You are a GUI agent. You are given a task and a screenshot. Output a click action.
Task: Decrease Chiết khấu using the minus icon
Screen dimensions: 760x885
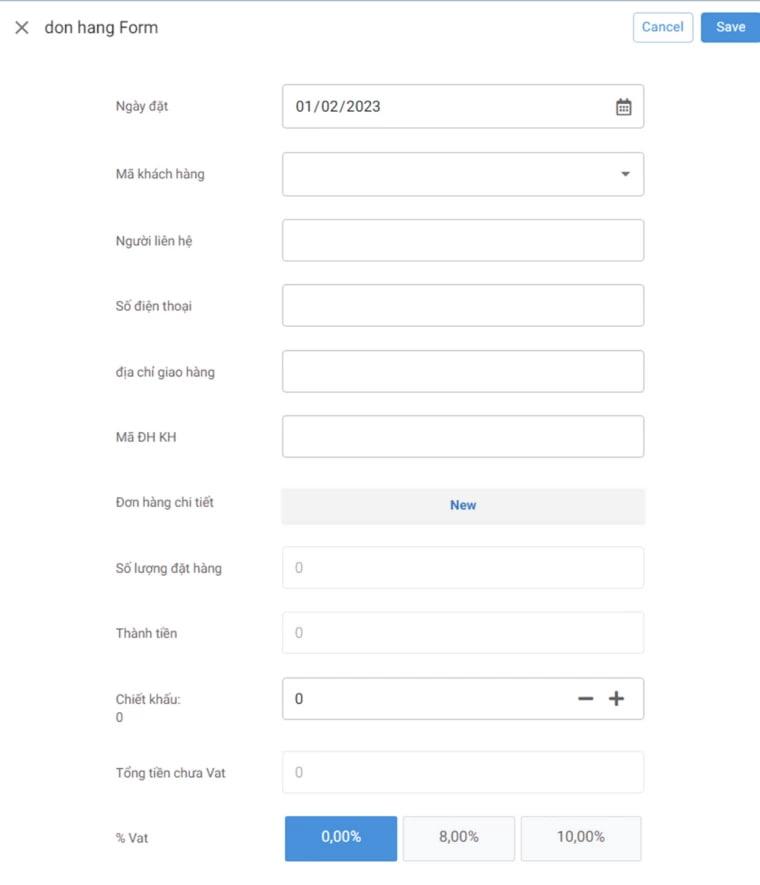(585, 698)
